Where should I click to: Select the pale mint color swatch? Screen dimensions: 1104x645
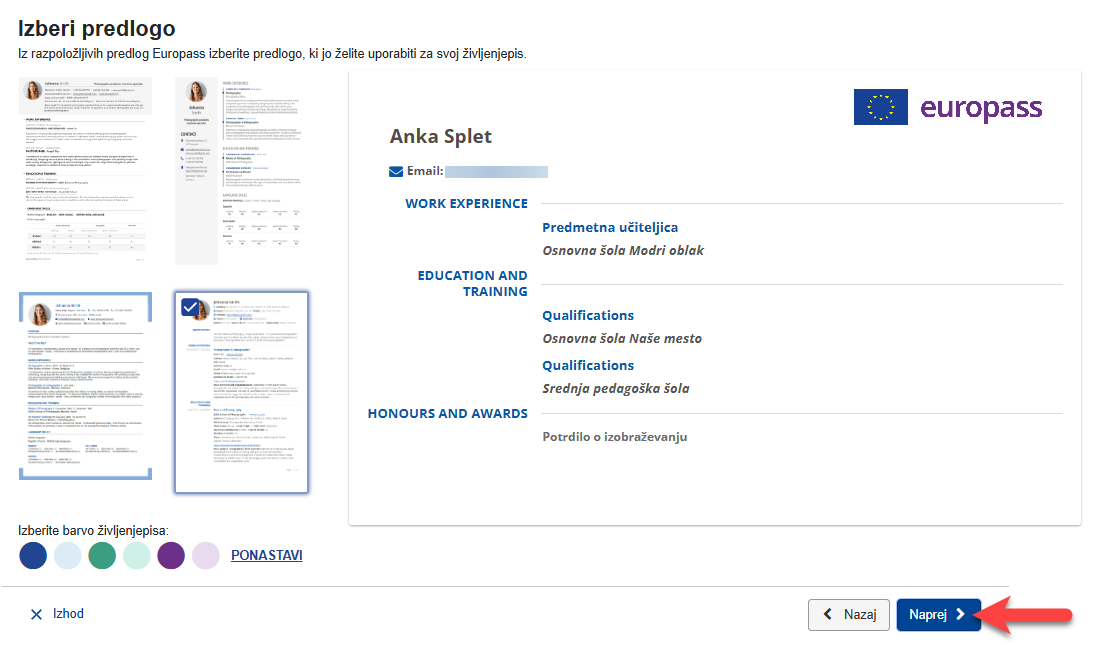137,556
